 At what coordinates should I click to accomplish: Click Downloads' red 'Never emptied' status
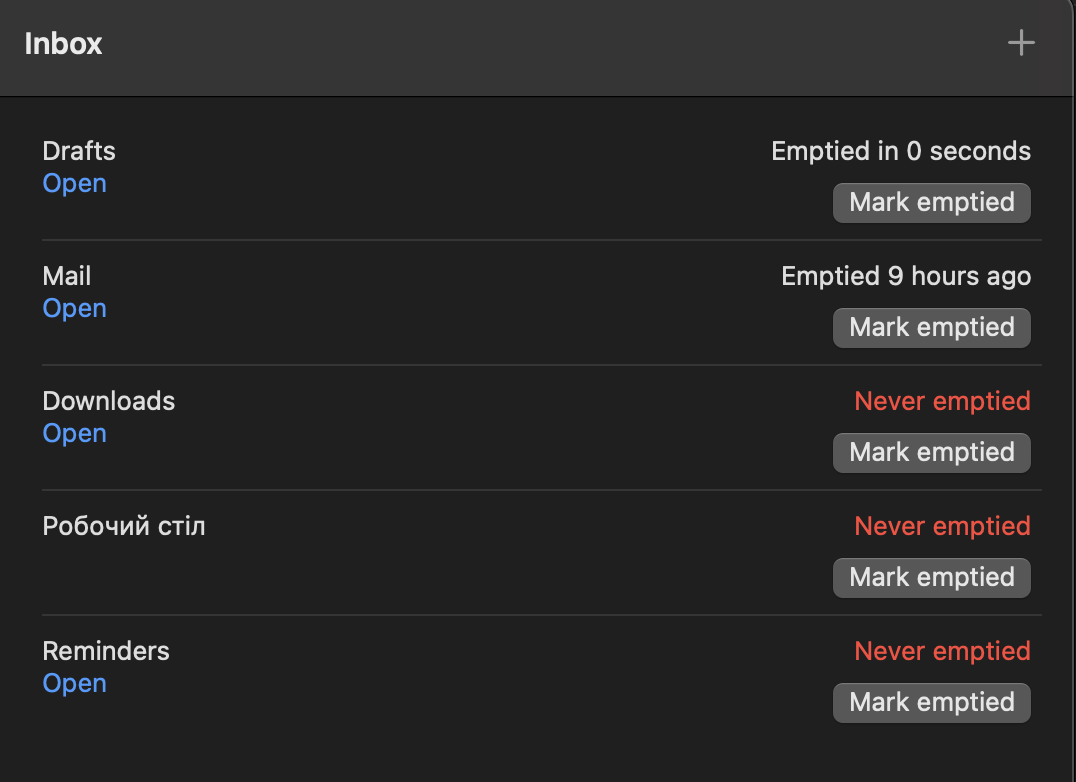coord(942,401)
